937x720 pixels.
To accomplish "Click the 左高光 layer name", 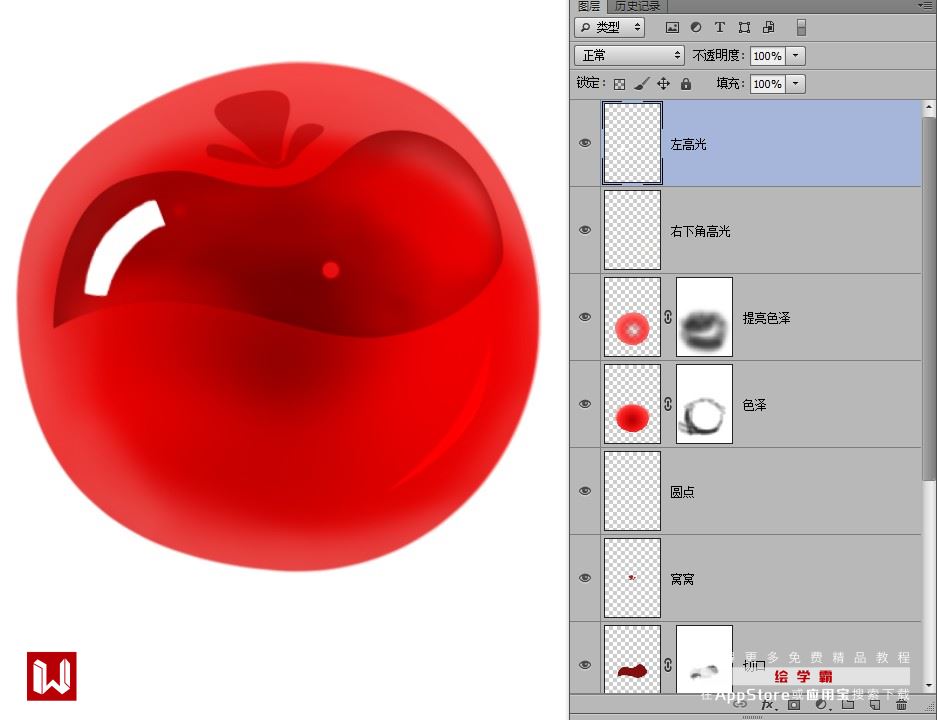I will tap(688, 144).
